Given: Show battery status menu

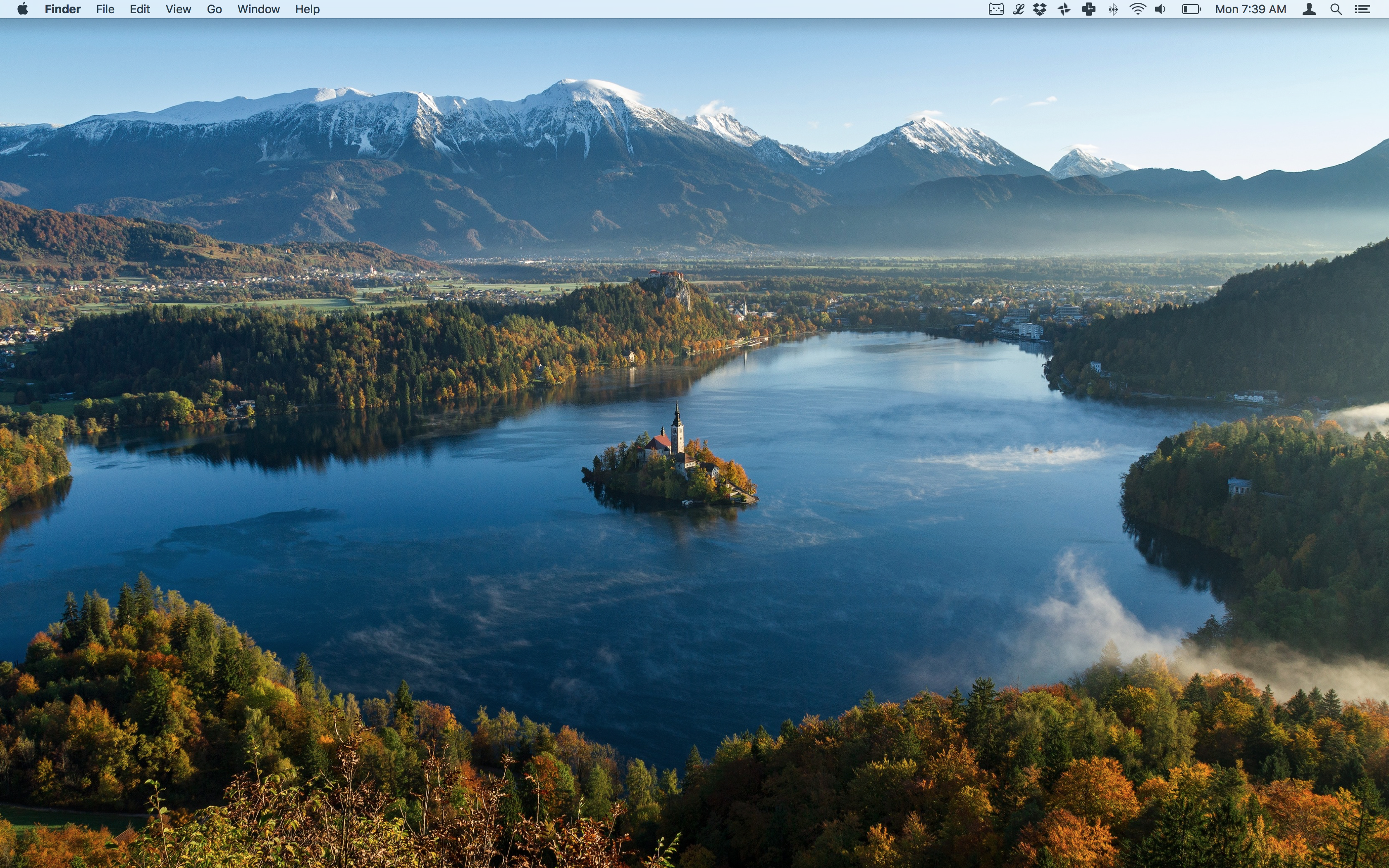Looking at the screenshot, I should [x=1191, y=9].
